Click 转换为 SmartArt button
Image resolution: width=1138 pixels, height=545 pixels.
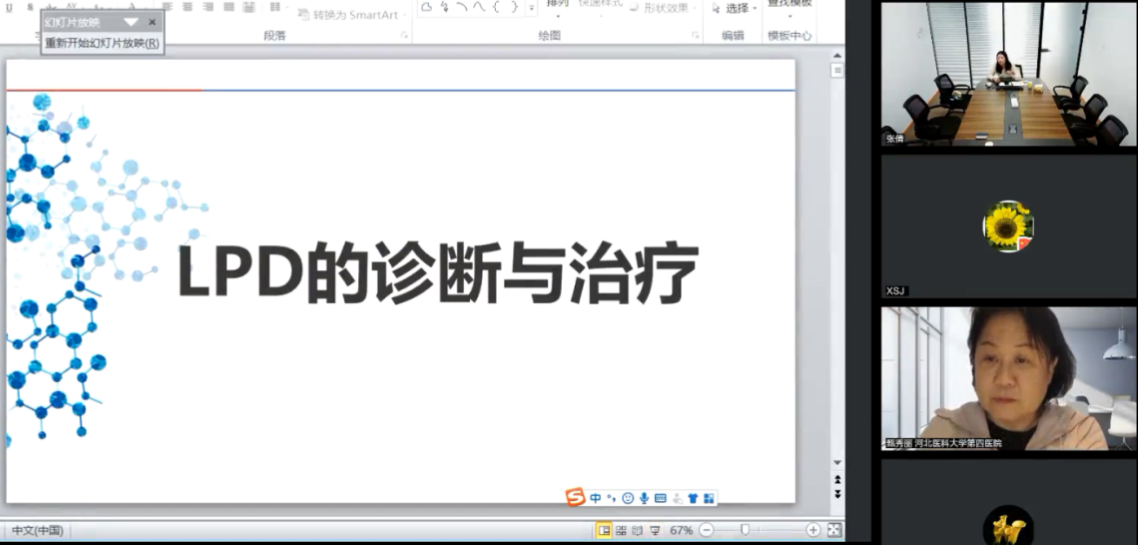tap(348, 15)
